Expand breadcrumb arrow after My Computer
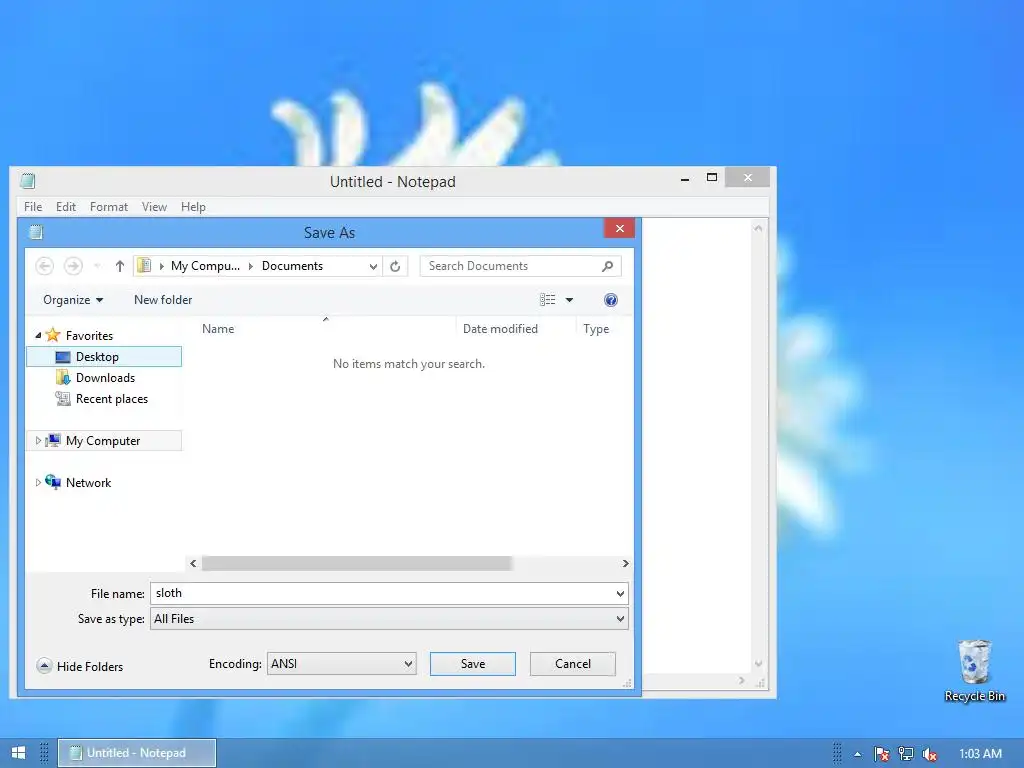Image resolution: width=1024 pixels, height=768 pixels. point(251,266)
